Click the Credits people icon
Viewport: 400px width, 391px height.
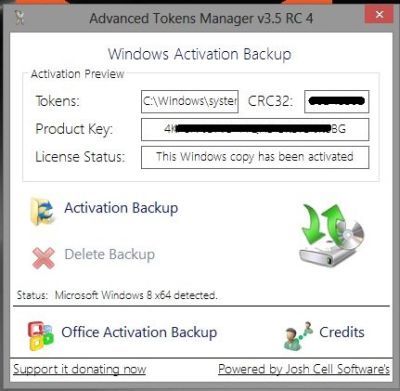click(x=298, y=336)
